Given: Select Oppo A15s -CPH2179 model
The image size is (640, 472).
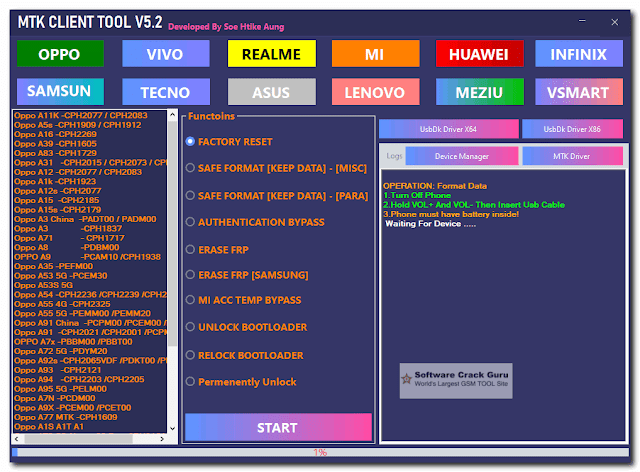Looking at the screenshot, I should pyautogui.click(x=58, y=210).
